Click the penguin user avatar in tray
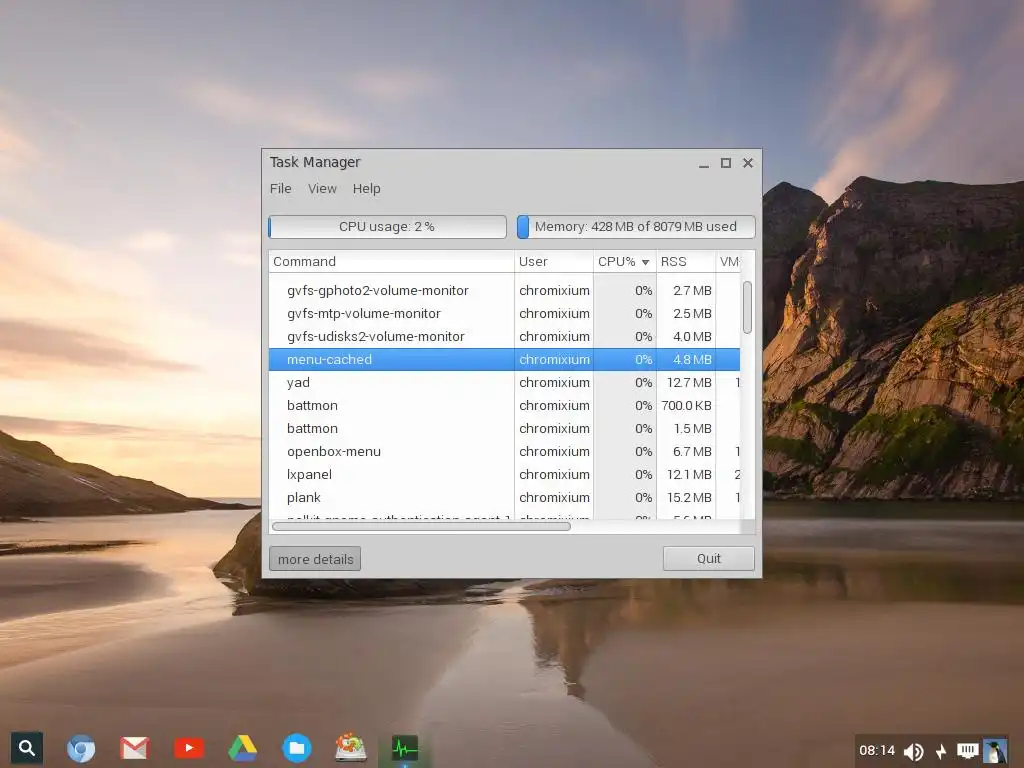1024x768 pixels. 996,751
